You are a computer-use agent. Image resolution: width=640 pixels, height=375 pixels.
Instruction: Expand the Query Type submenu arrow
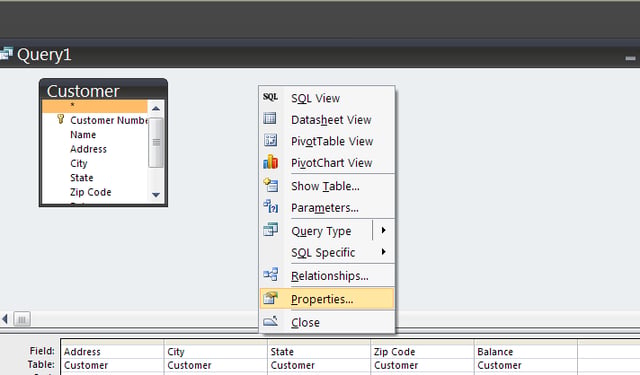[383, 230]
